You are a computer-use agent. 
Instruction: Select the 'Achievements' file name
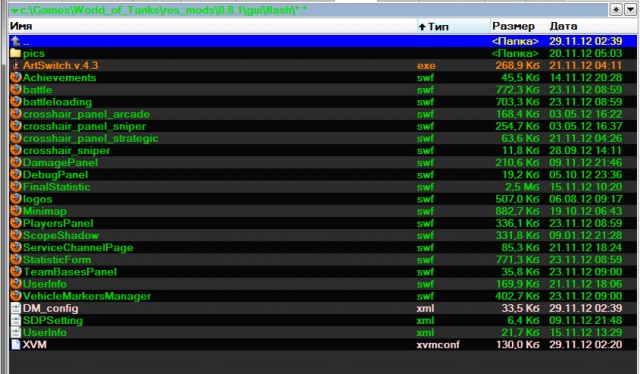[x=59, y=78]
